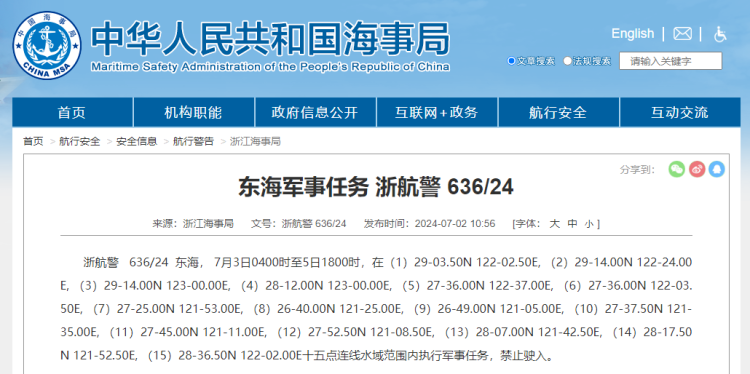Go to 航行警告 breadcrumb link

[193, 141]
